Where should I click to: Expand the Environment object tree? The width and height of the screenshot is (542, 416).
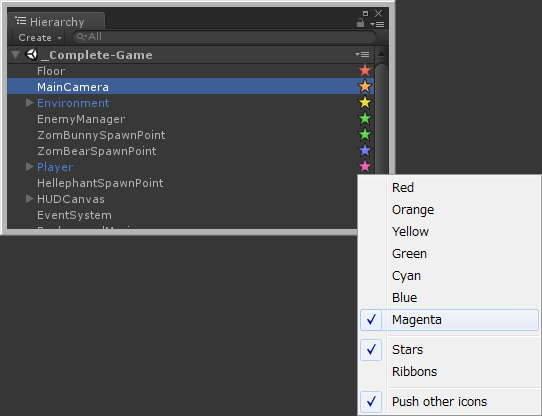coord(29,103)
